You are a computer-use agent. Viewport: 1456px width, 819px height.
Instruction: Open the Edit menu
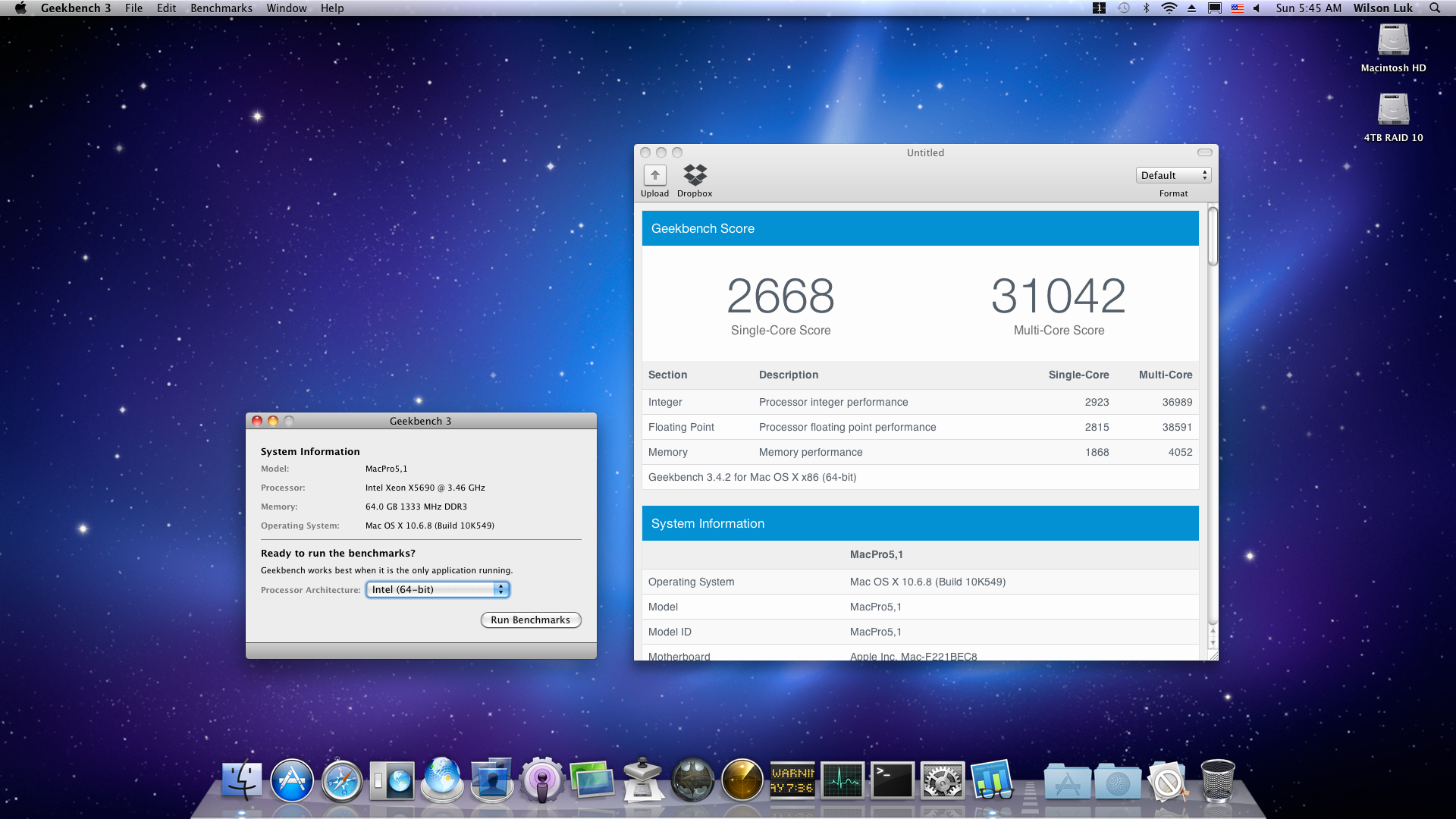[167, 8]
